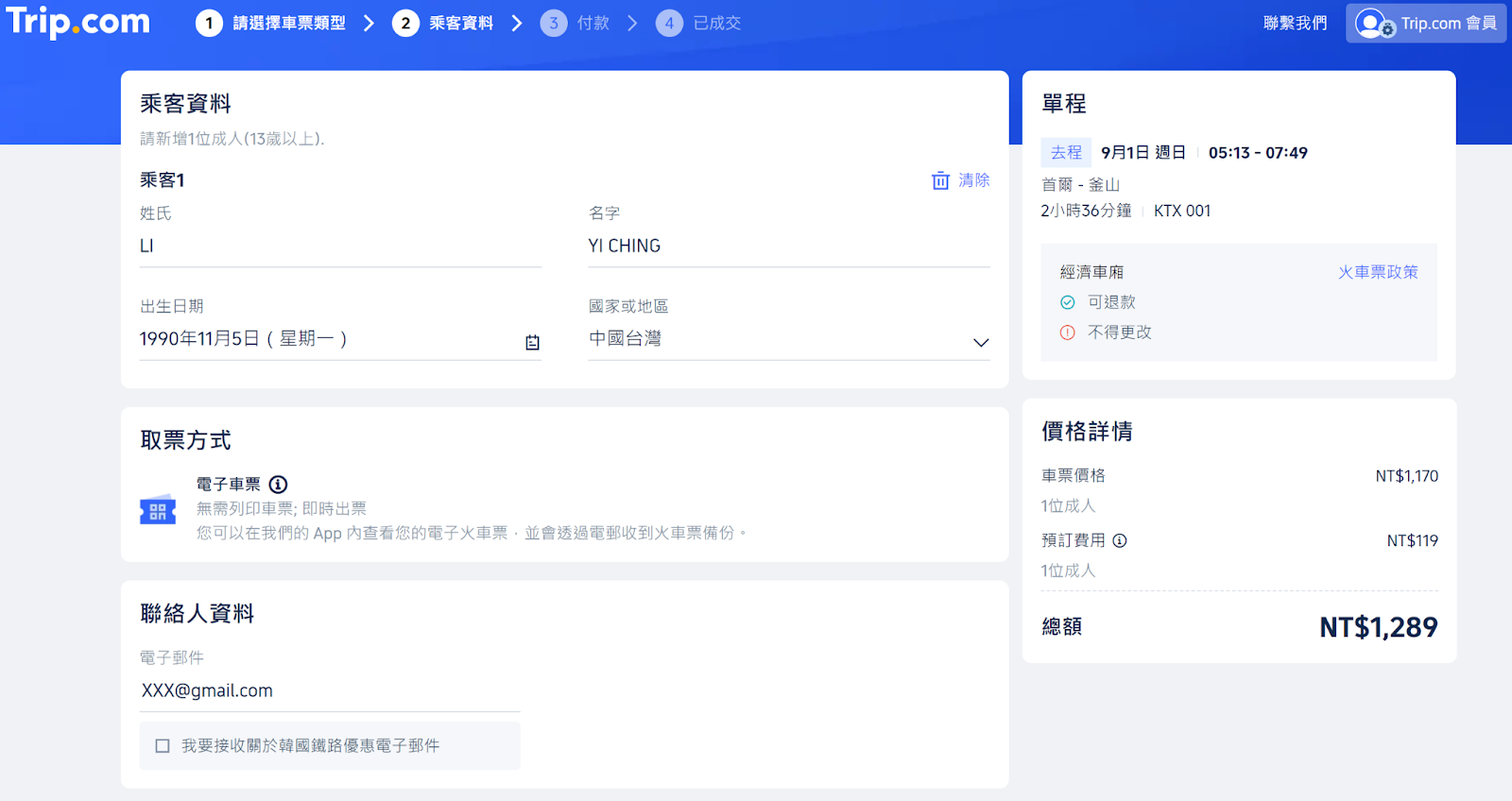Click the 出生日期 field

tap(340, 339)
